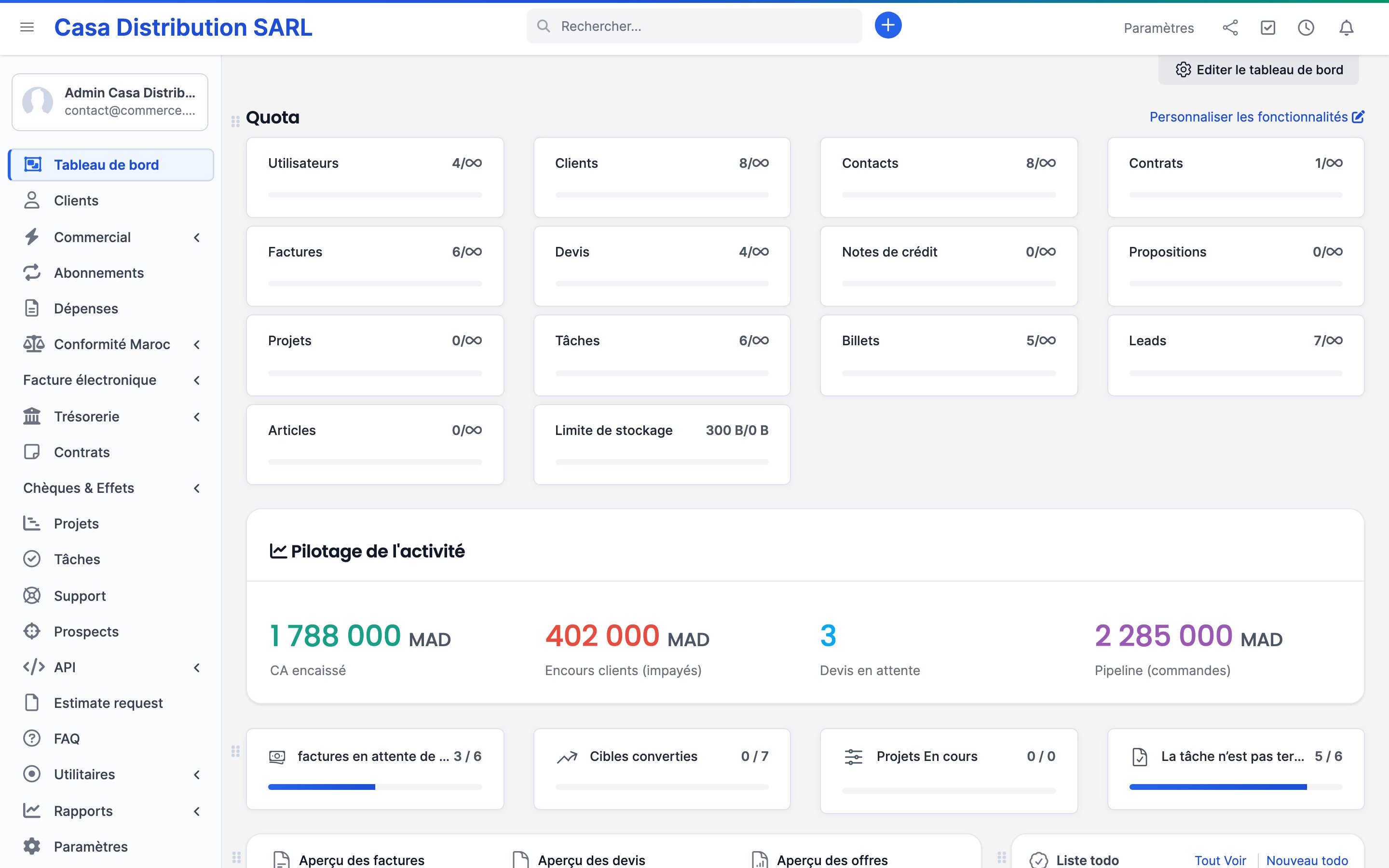Go to Abonnements in sidebar
The width and height of the screenshot is (1389, 868).
point(111,272)
